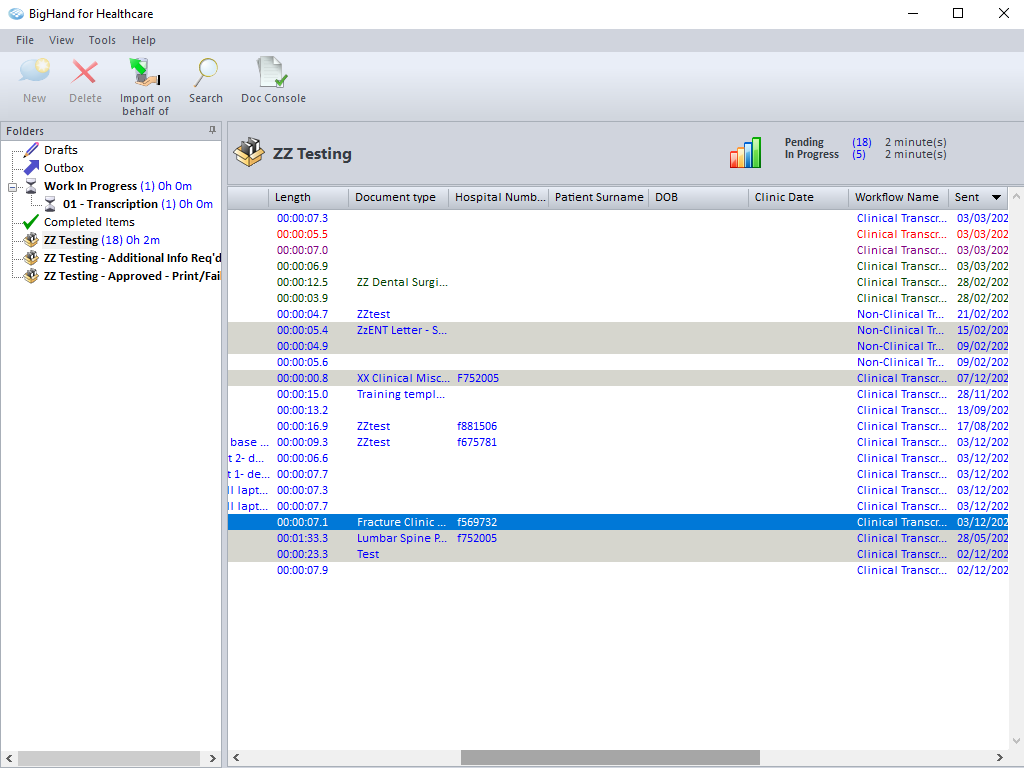Image resolution: width=1024 pixels, height=768 pixels.
Task: Select the ZZtest row with f881506
Action: (618, 426)
